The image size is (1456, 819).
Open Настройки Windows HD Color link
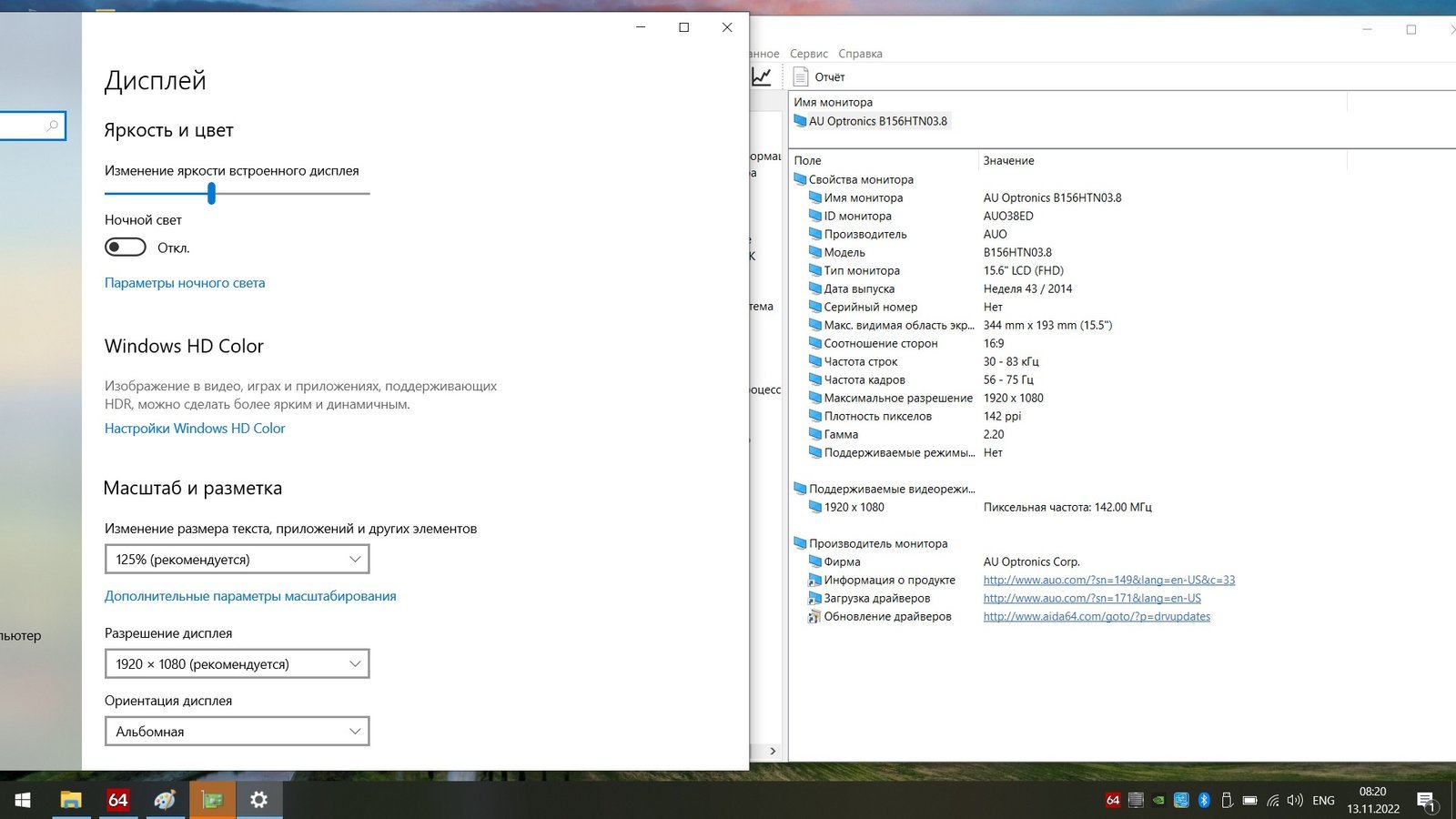coord(195,429)
